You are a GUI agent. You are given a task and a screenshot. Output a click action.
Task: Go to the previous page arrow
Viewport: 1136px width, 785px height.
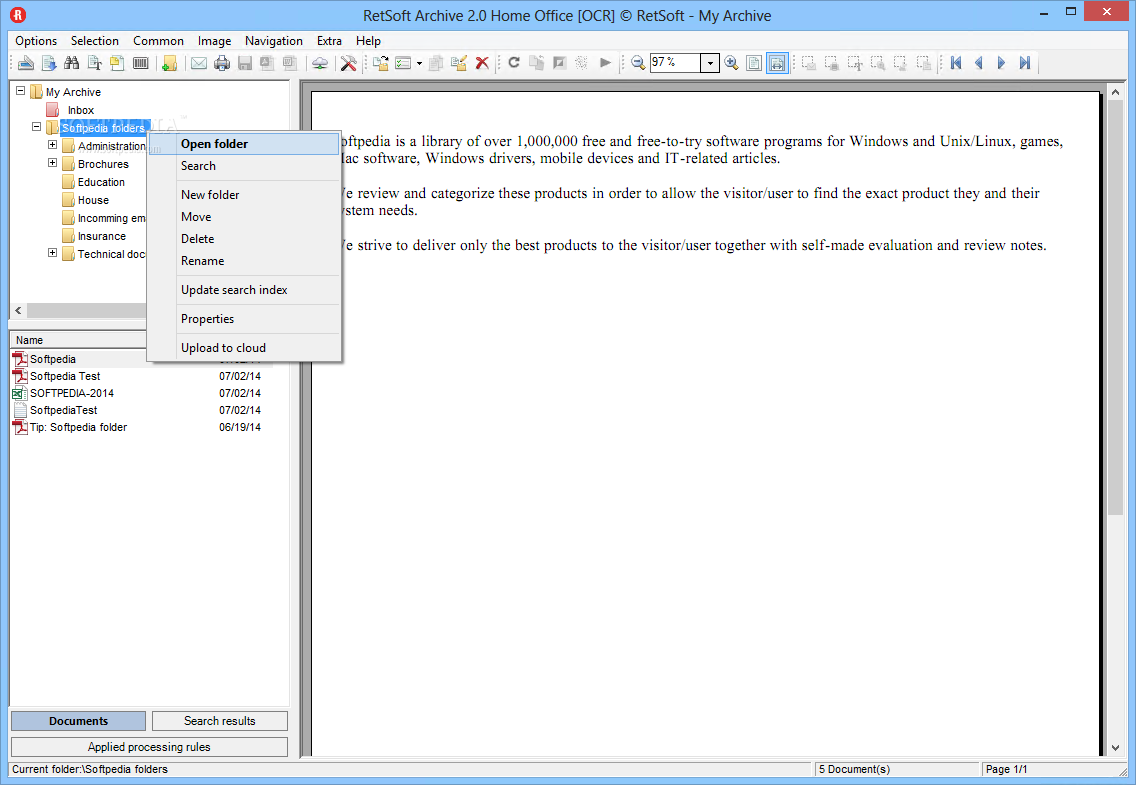[979, 63]
